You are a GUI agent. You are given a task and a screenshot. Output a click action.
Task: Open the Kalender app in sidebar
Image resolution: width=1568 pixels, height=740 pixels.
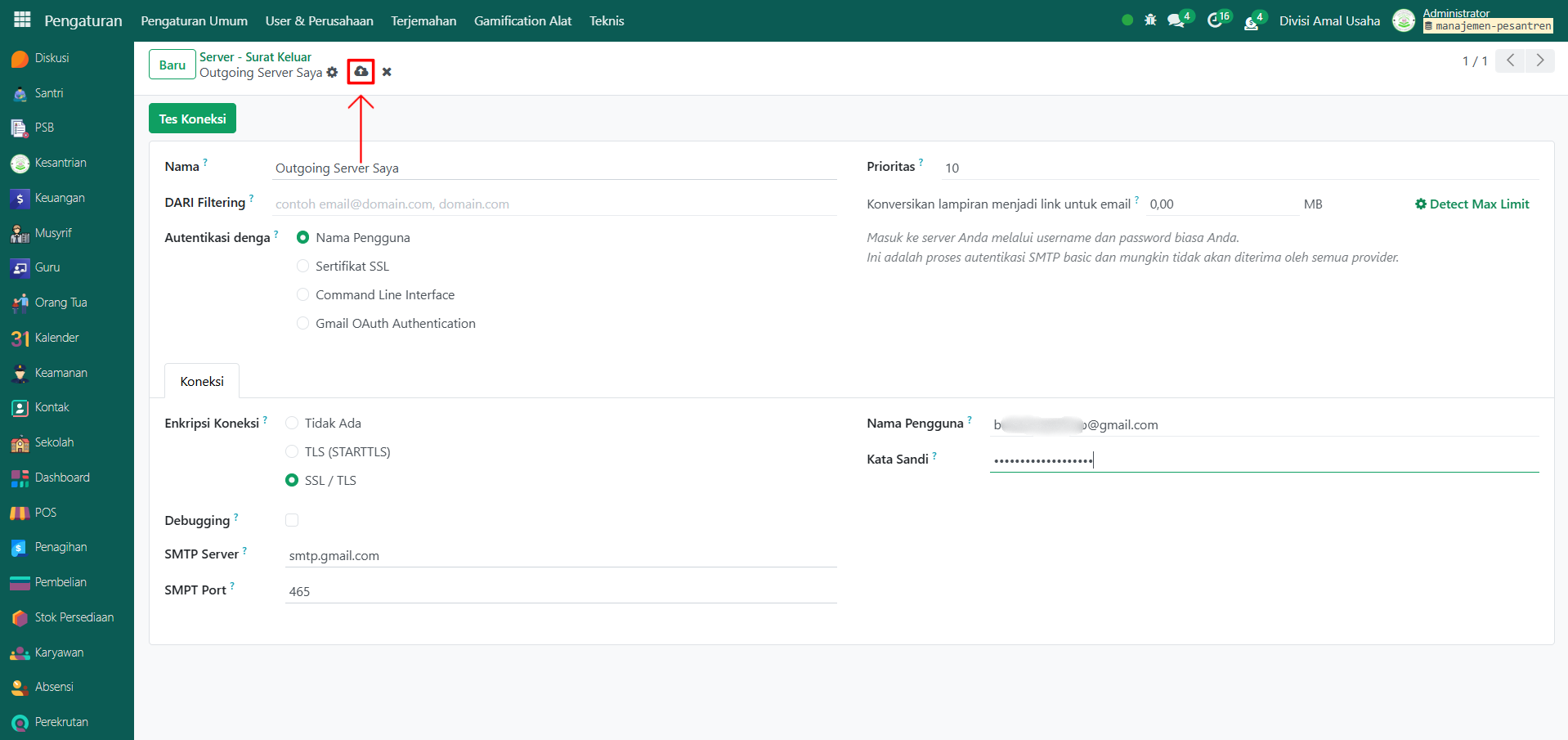point(56,338)
